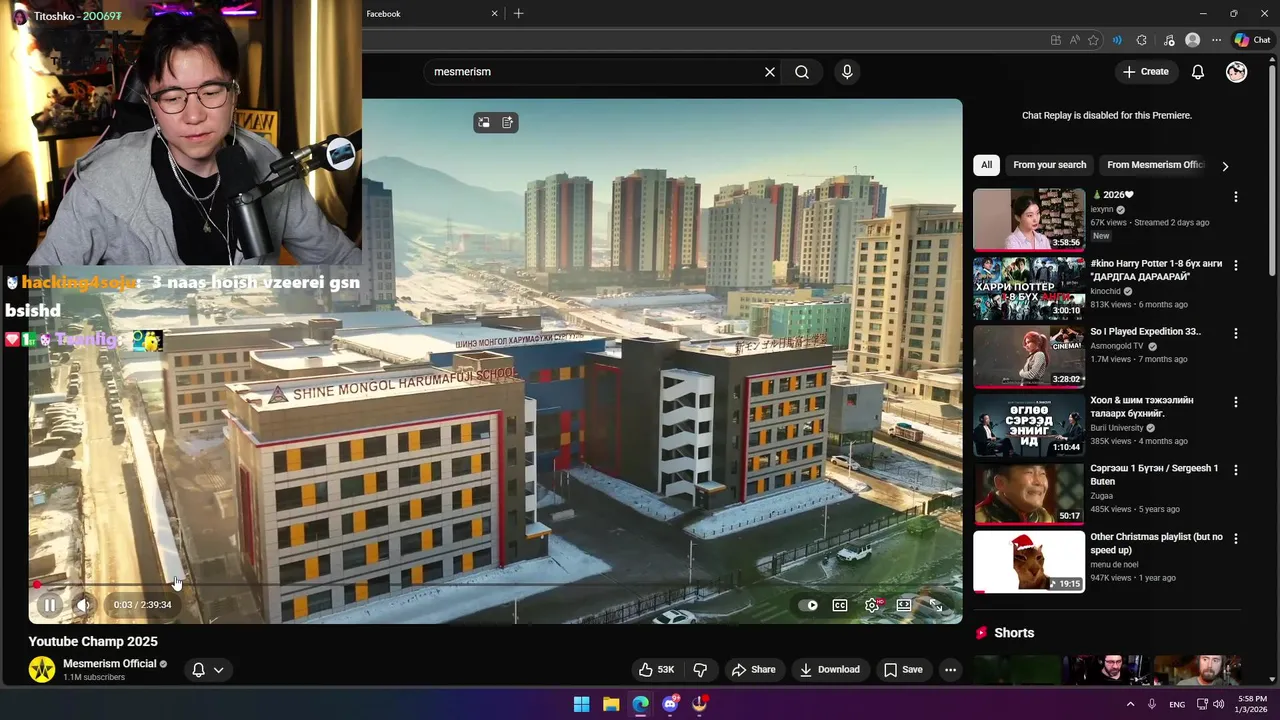
Task: Share the video
Action: pos(753,670)
